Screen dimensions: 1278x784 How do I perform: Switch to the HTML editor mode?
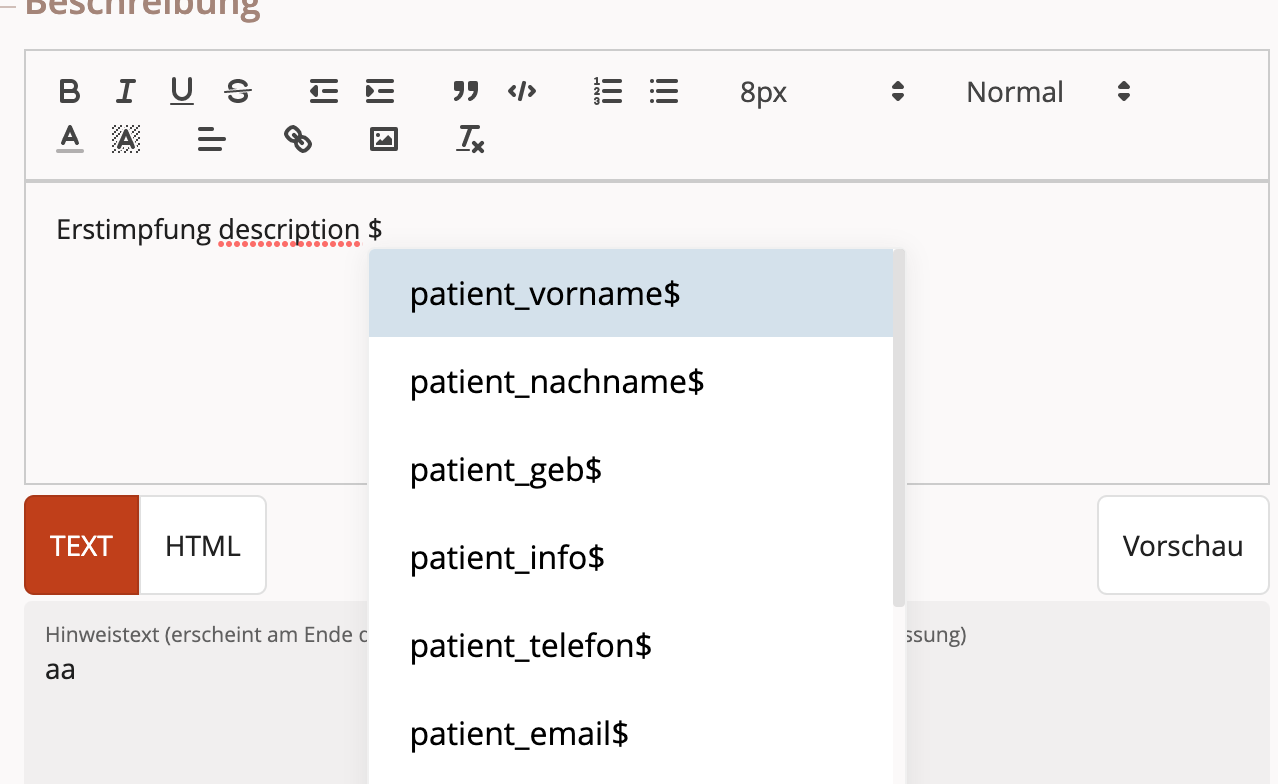click(x=203, y=545)
